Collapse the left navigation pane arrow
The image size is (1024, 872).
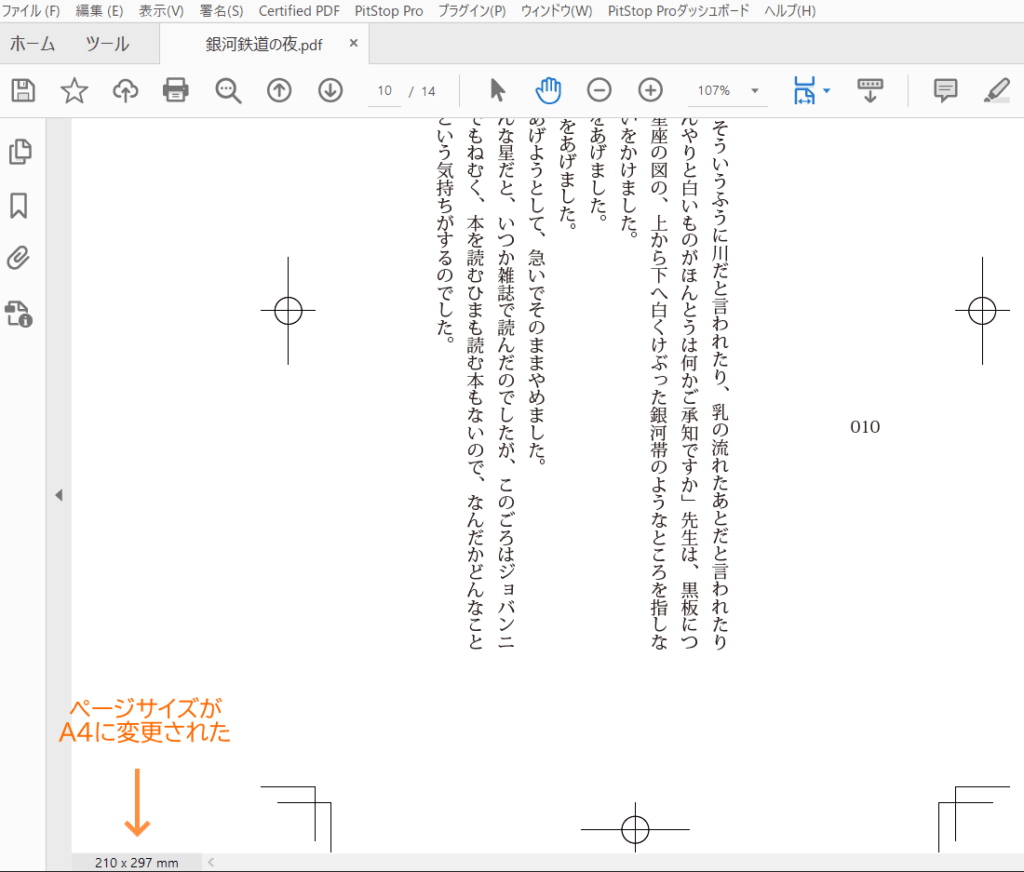pyautogui.click(x=58, y=495)
